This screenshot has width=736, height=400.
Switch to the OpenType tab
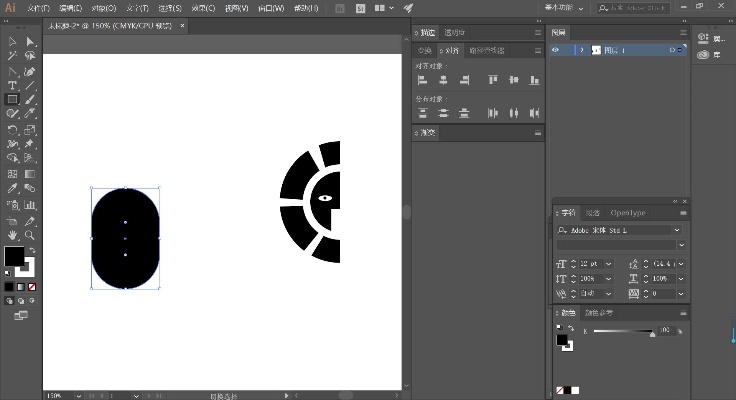point(628,213)
